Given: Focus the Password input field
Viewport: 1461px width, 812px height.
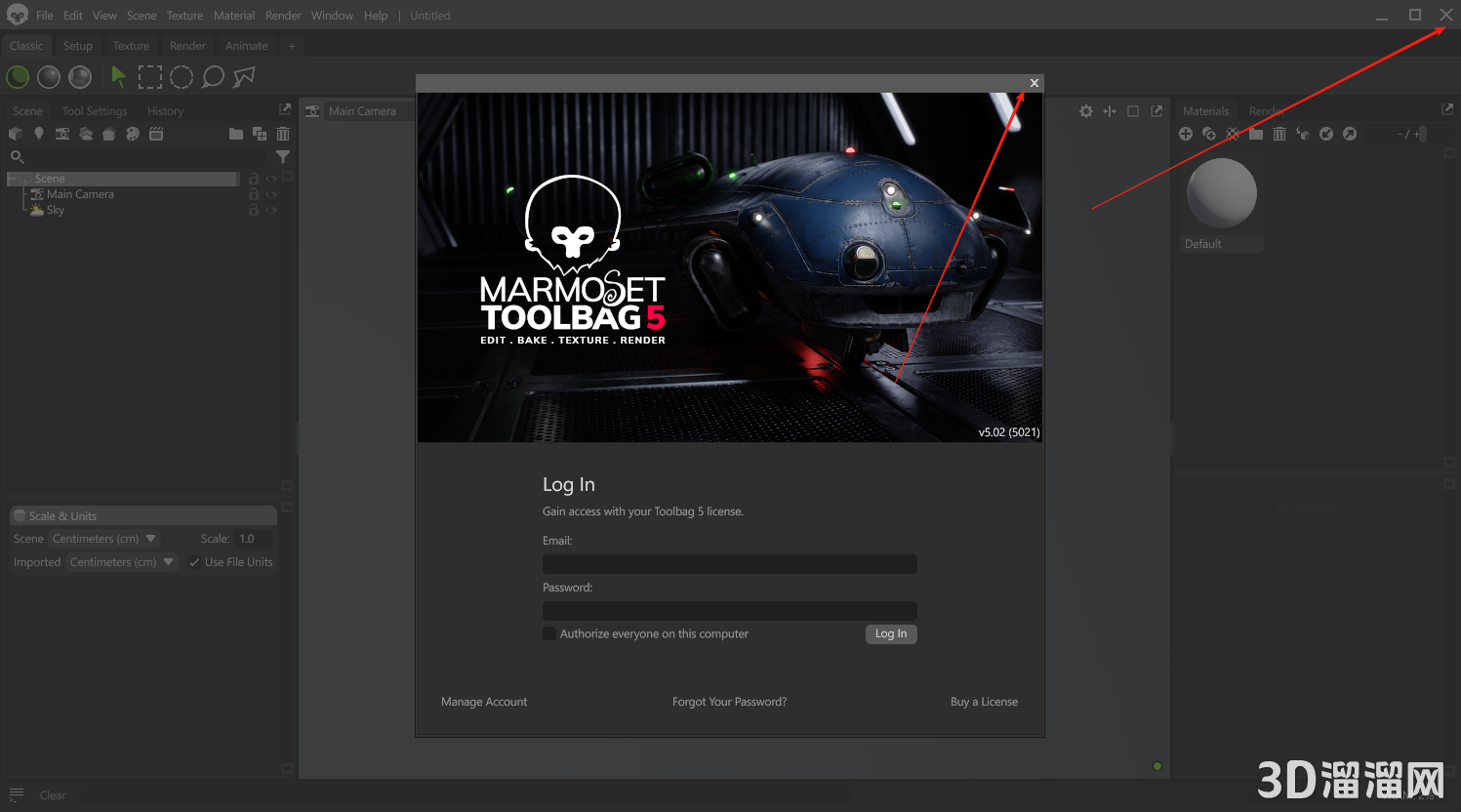Looking at the screenshot, I should [730, 611].
